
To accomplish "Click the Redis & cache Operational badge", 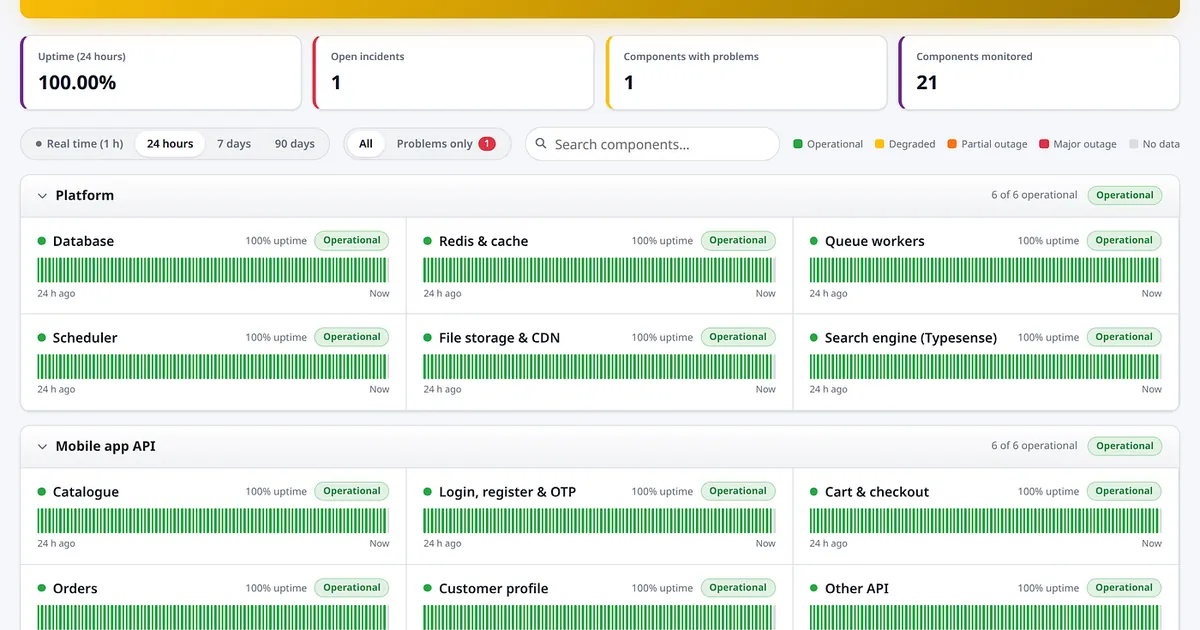I will tap(738, 241).
